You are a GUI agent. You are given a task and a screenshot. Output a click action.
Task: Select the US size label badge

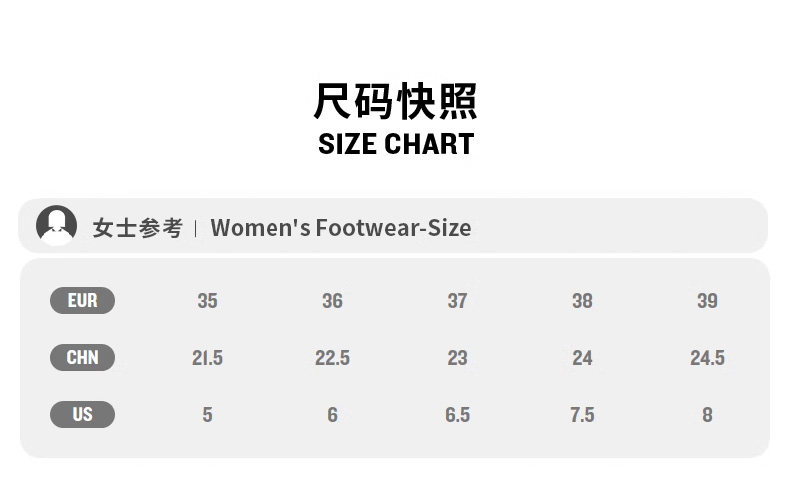82,414
